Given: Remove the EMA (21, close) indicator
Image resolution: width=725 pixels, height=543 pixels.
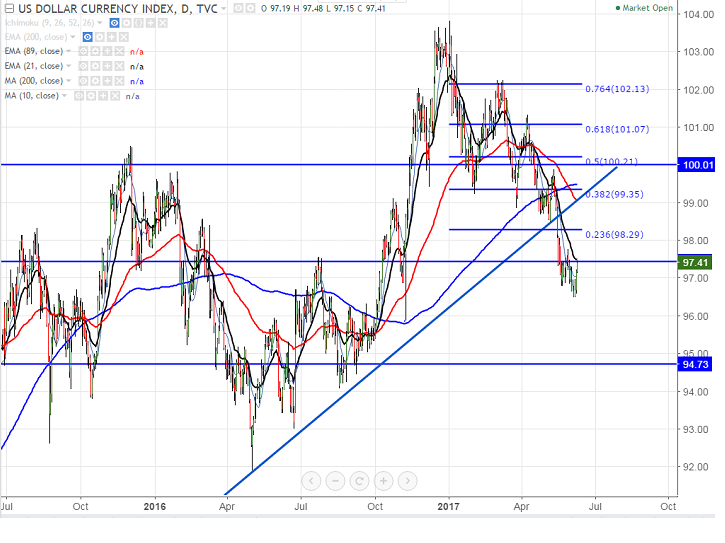Looking at the screenshot, I should point(119,66).
